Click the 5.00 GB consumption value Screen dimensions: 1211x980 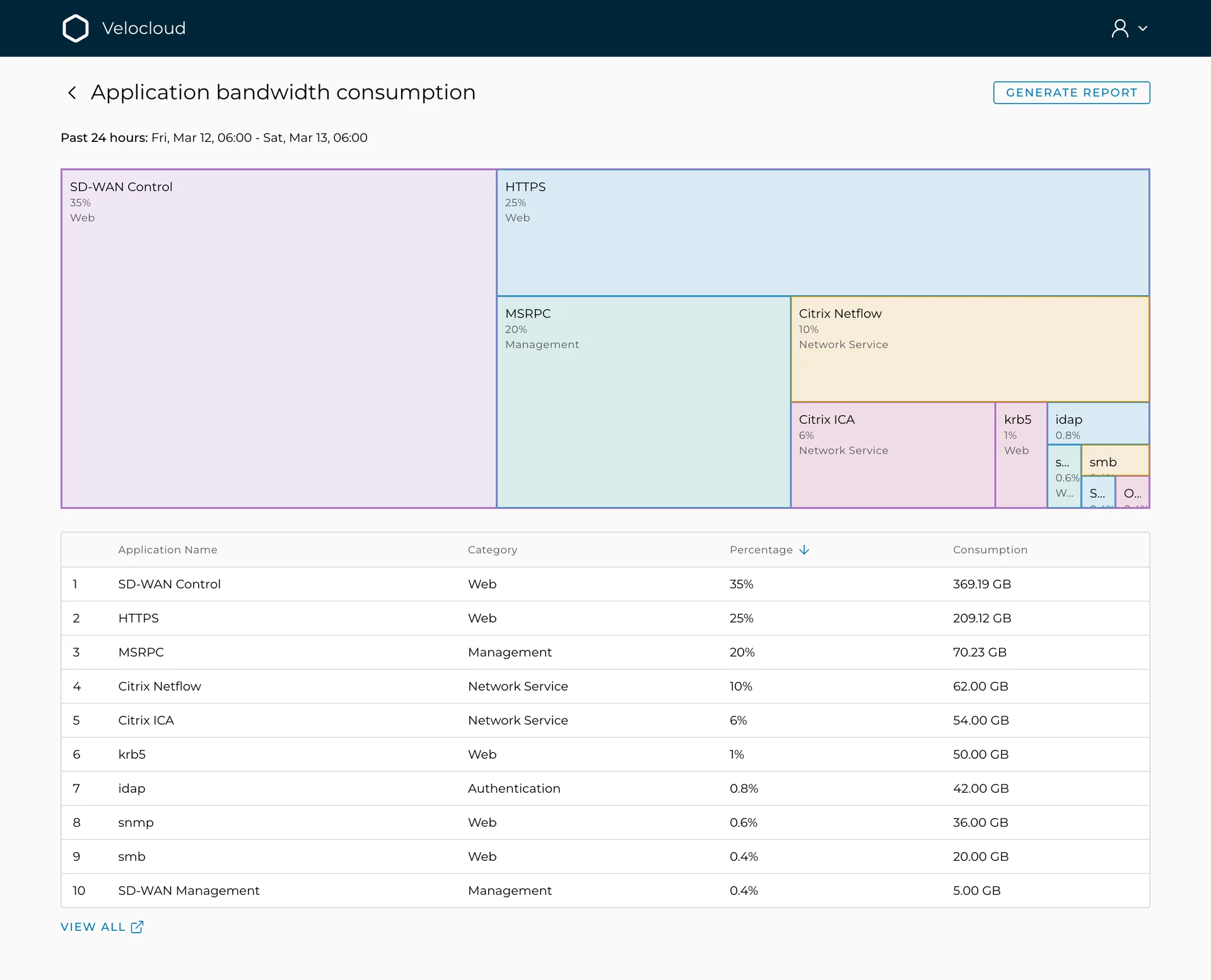tap(977, 890)
